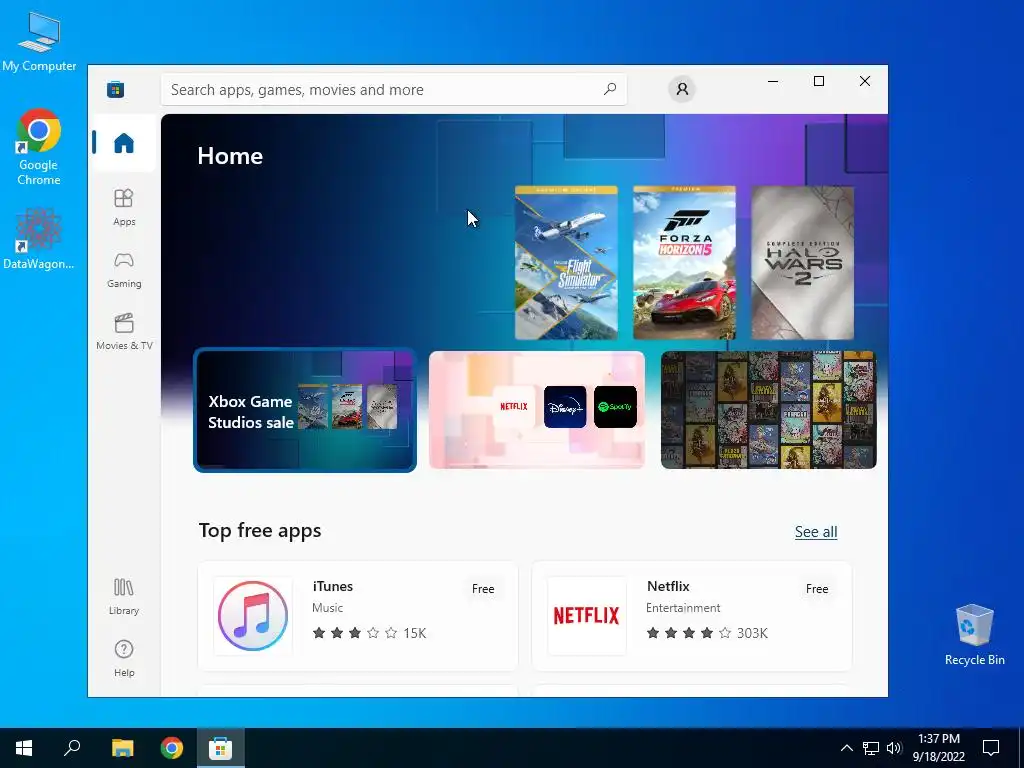The width and height of the screenshot is (1024, 768).
Task: Open the volume speaker tray icon
Action: click(894, 748)
